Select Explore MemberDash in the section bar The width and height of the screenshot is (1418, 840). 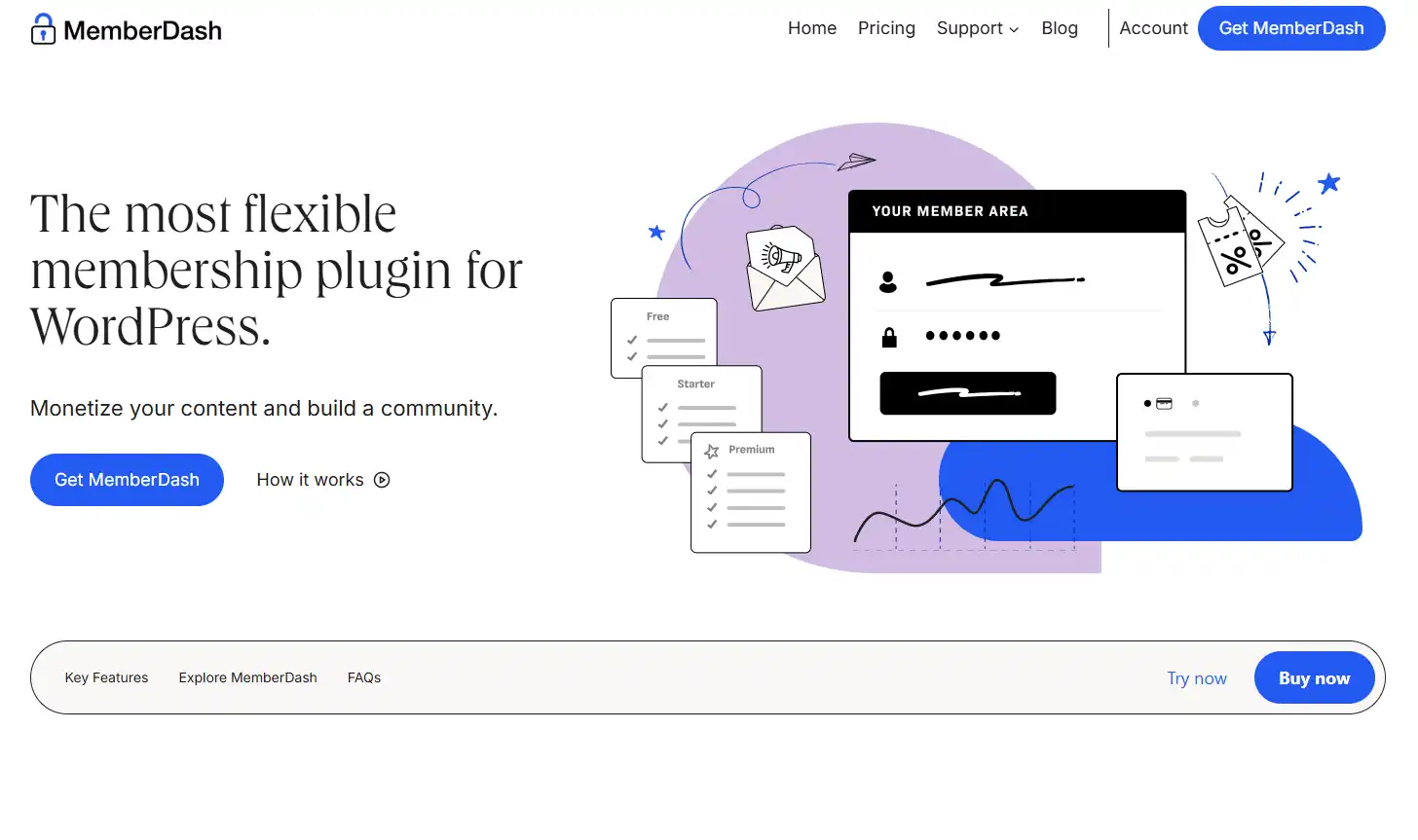247,677
